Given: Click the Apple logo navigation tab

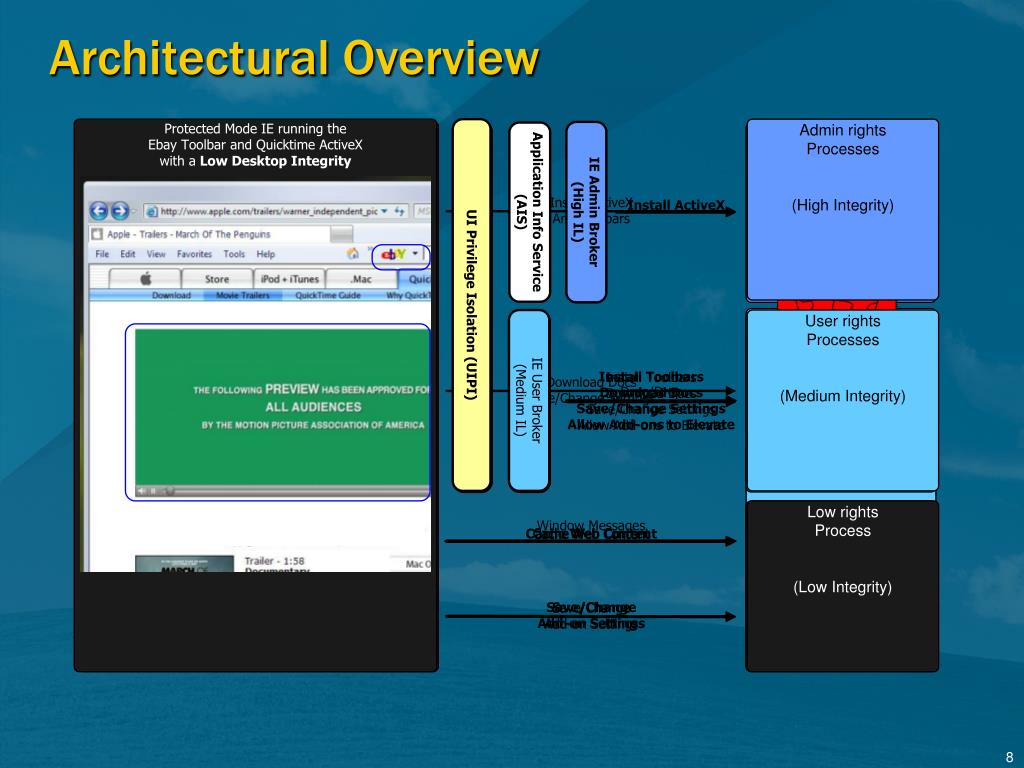Looking at the screenshot, I should coord(145,279).
